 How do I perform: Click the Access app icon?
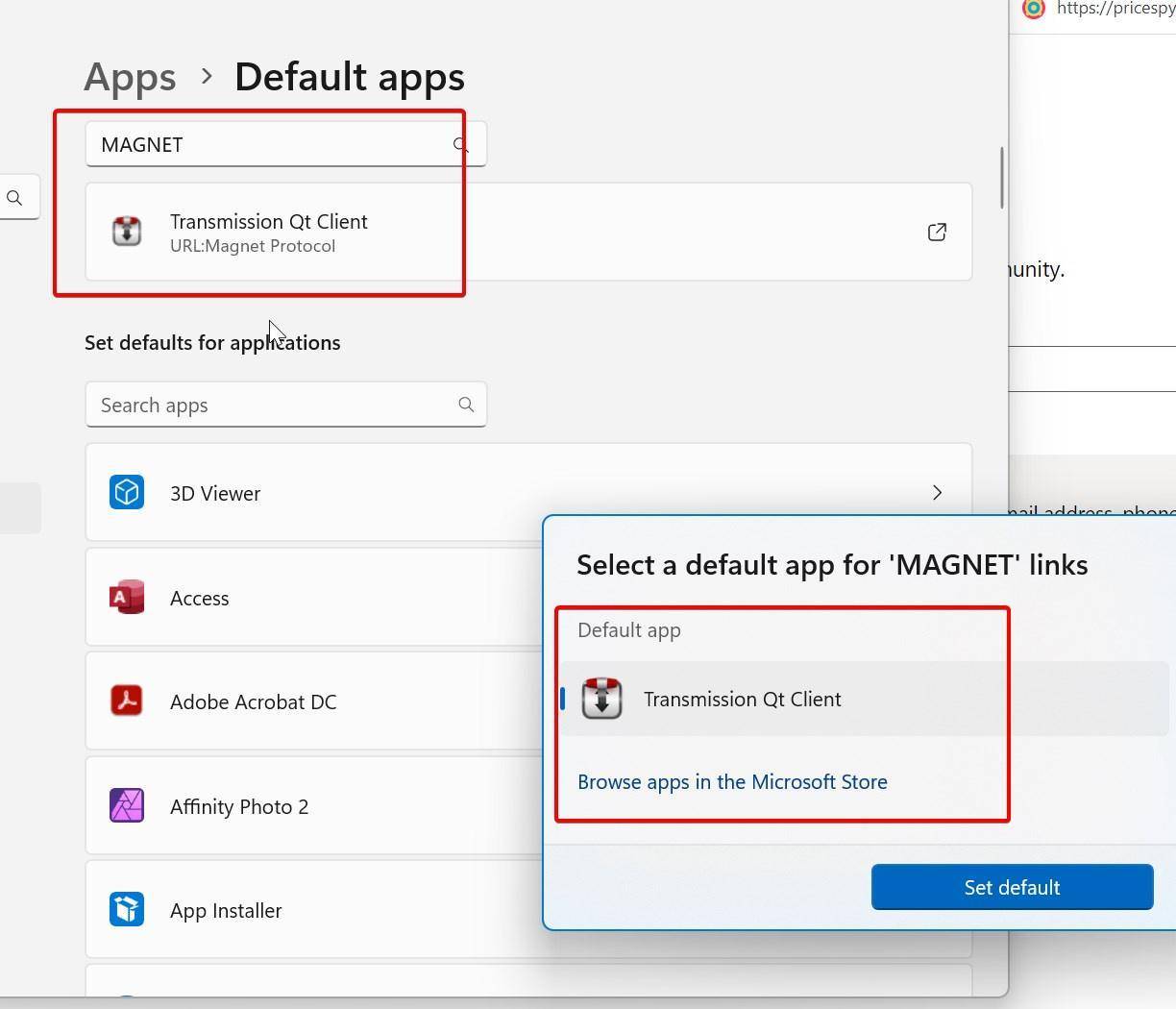[x=126, y=597]
